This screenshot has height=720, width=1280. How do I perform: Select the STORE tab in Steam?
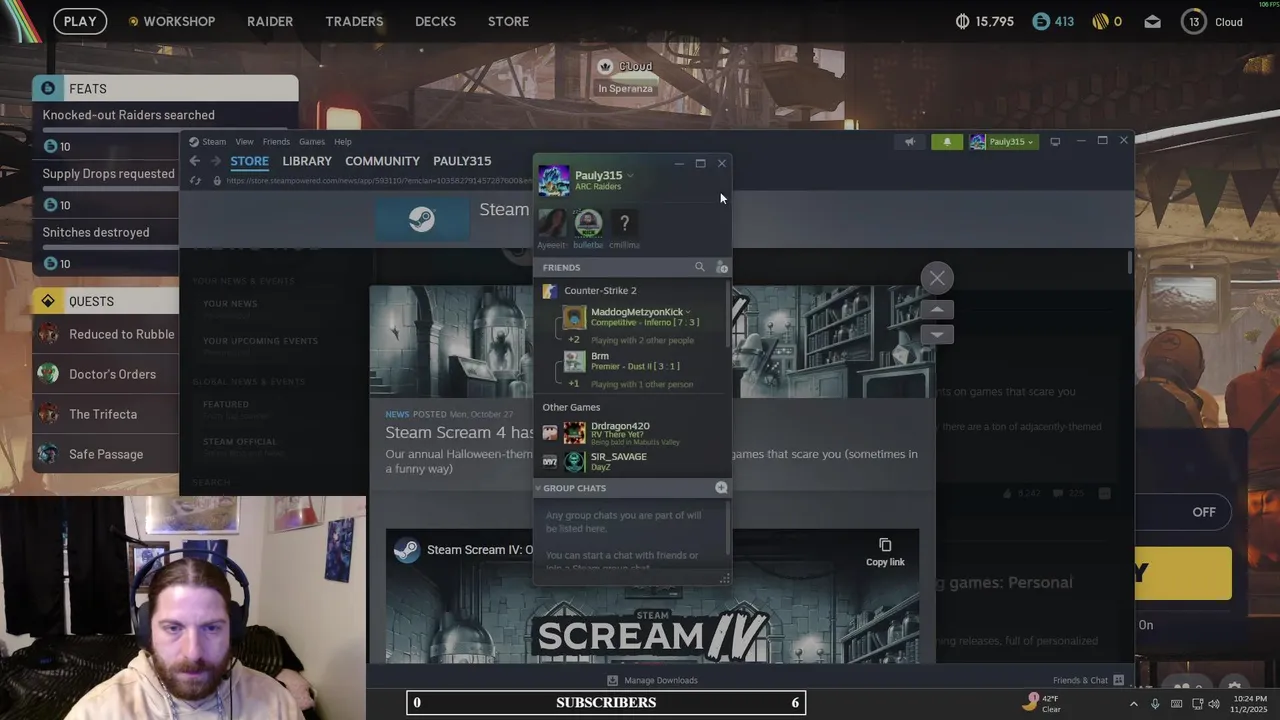(x=249, y=161)
